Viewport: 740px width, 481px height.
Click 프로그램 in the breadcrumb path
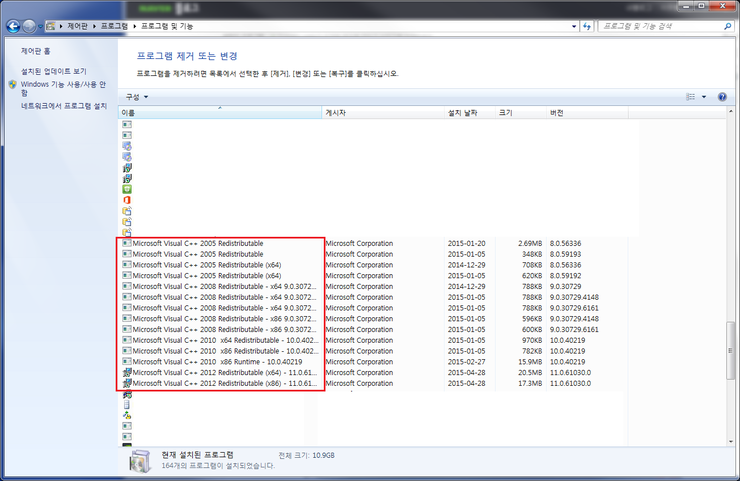(115, 26)
